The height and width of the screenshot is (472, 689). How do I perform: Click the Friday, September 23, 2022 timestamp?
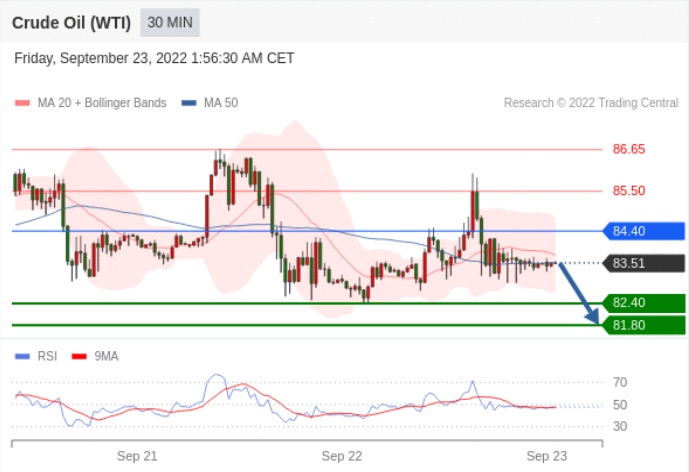click(154, 58)
